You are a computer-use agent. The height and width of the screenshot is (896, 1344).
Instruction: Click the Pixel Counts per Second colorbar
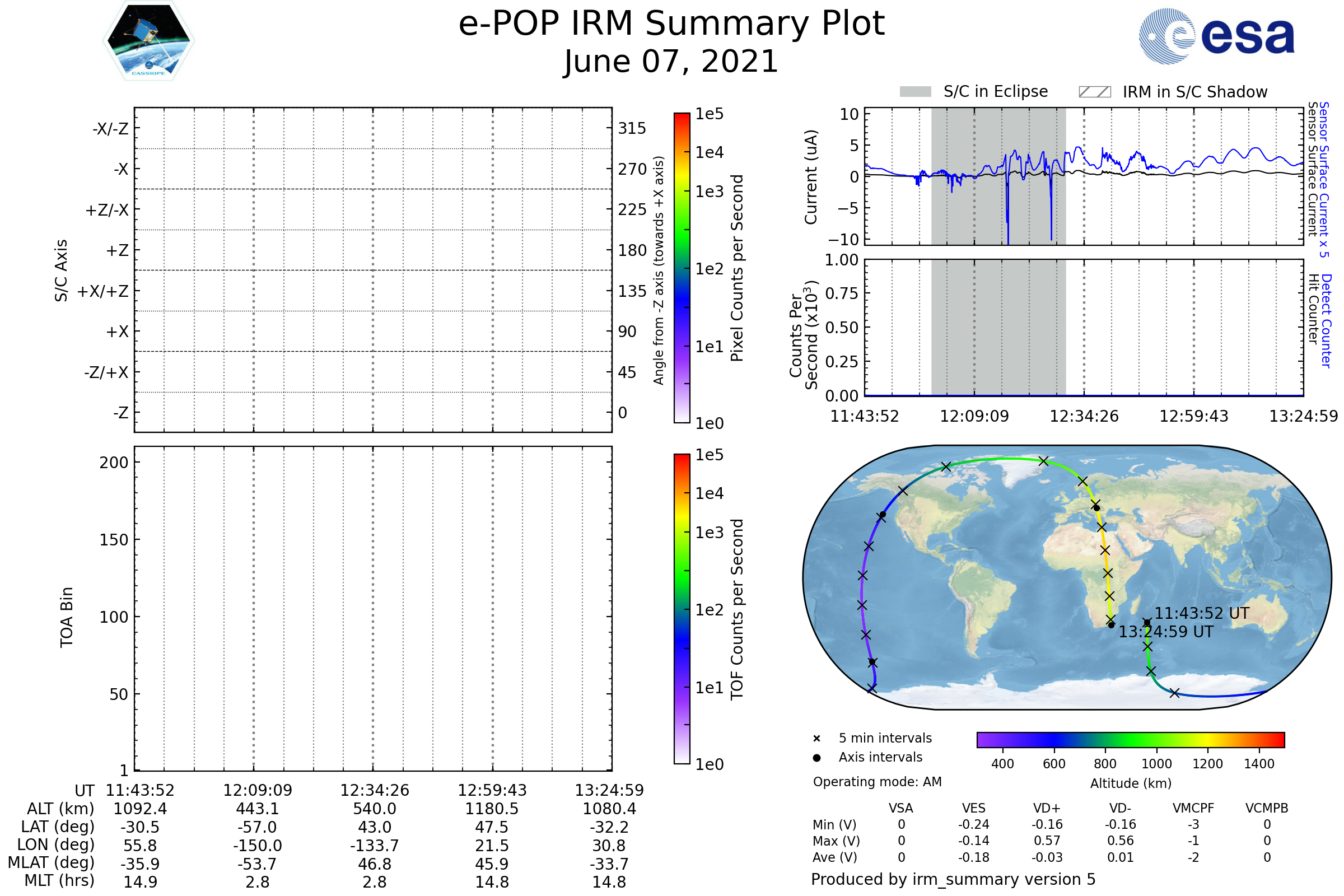pyautogui.click(x=682, y=268)
